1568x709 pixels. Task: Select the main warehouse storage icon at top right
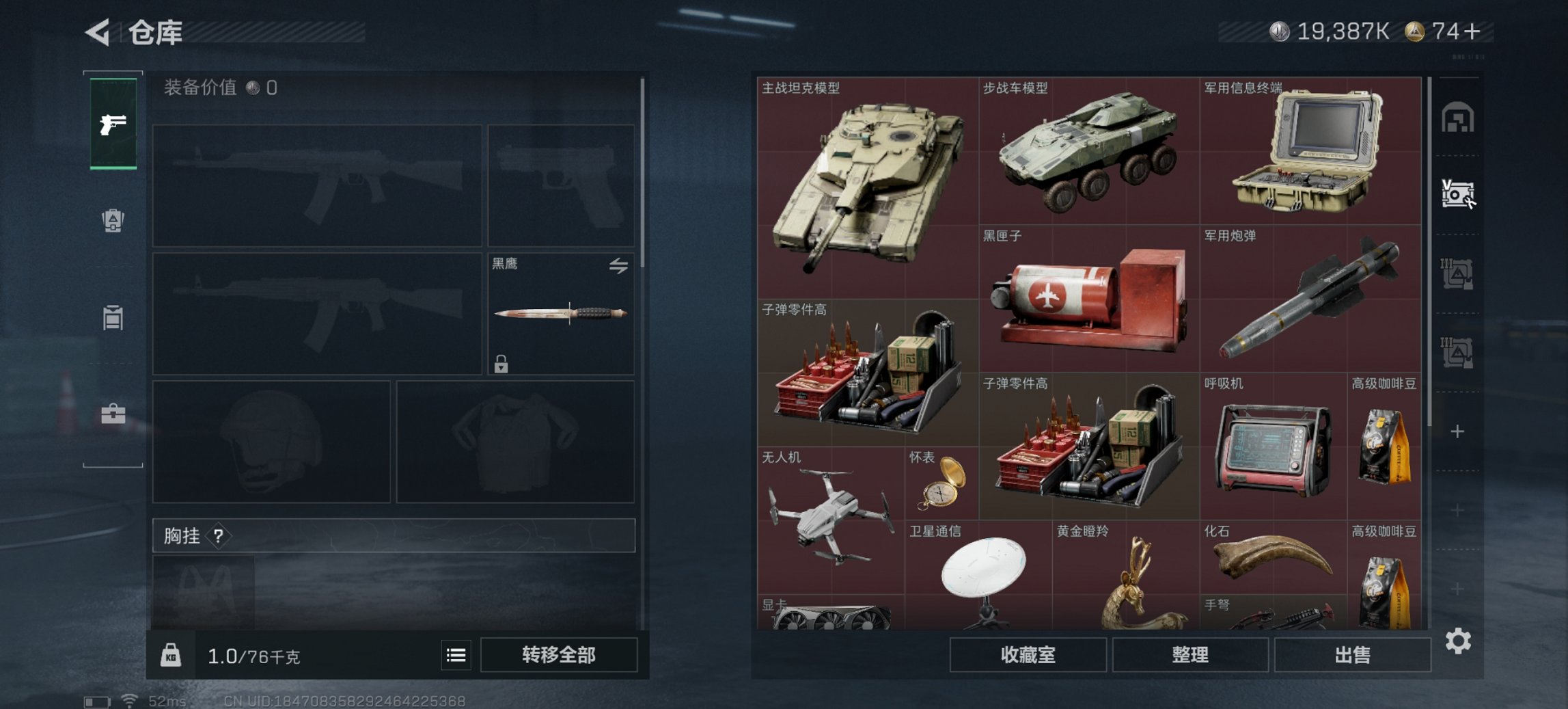coord(1457,118)
